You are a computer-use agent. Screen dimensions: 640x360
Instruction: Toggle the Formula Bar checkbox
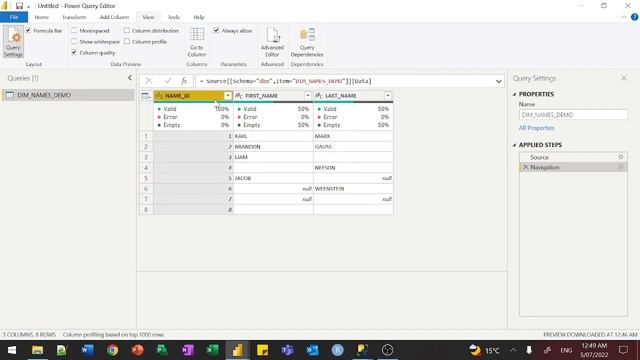pos(28,30)
